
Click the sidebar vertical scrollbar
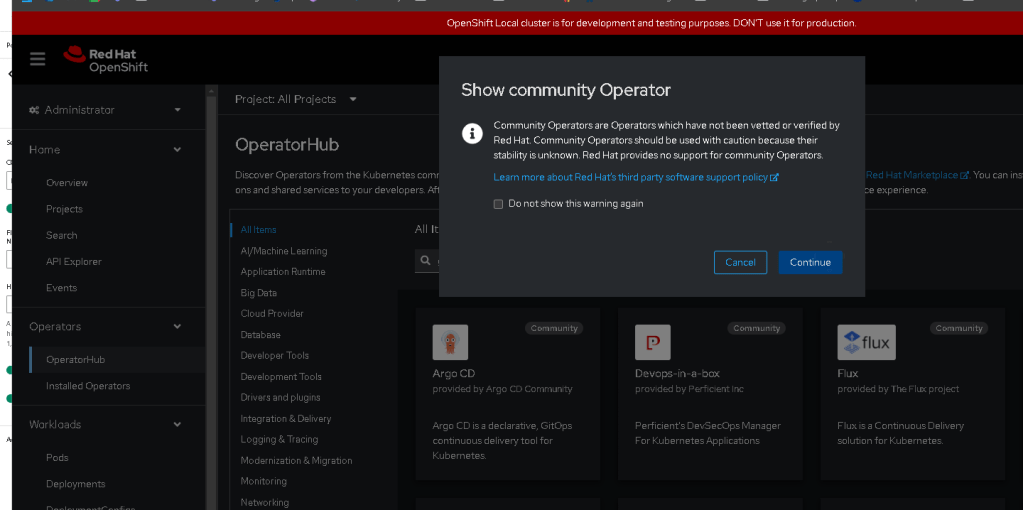point(211,297)
